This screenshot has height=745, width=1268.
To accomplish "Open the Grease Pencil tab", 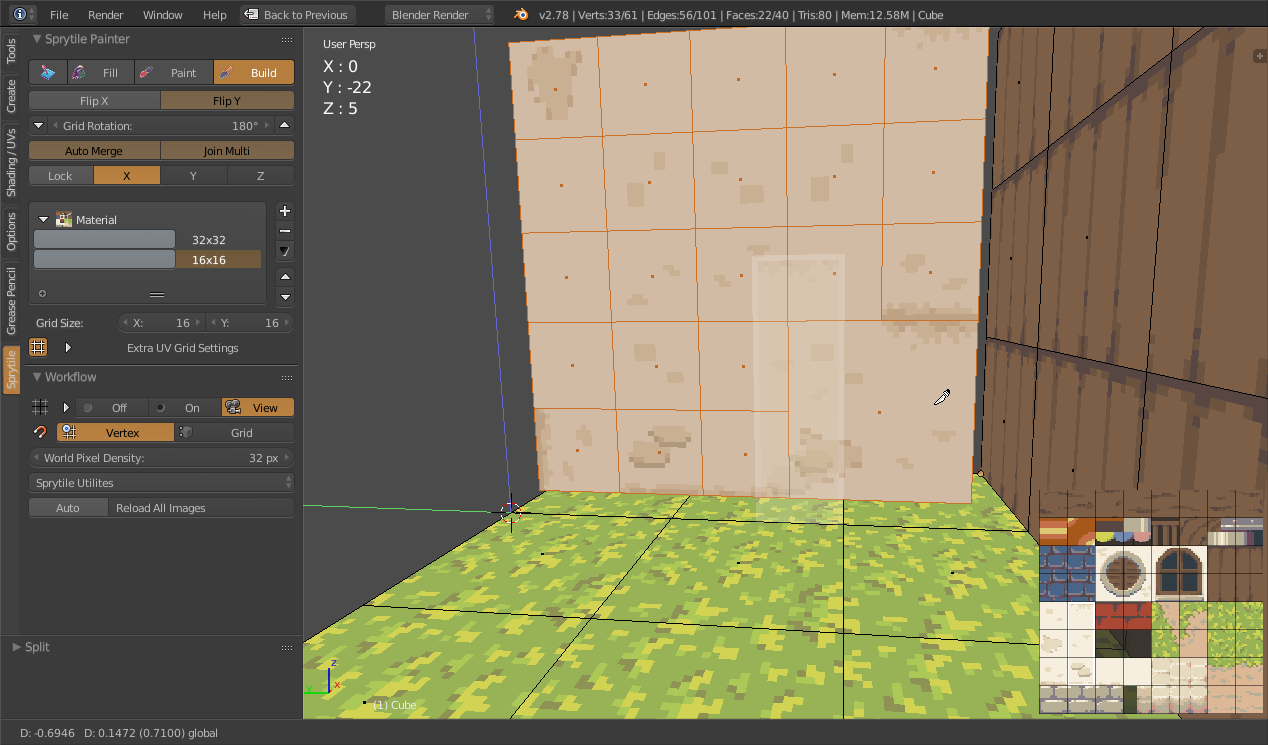I will point(12,300).
